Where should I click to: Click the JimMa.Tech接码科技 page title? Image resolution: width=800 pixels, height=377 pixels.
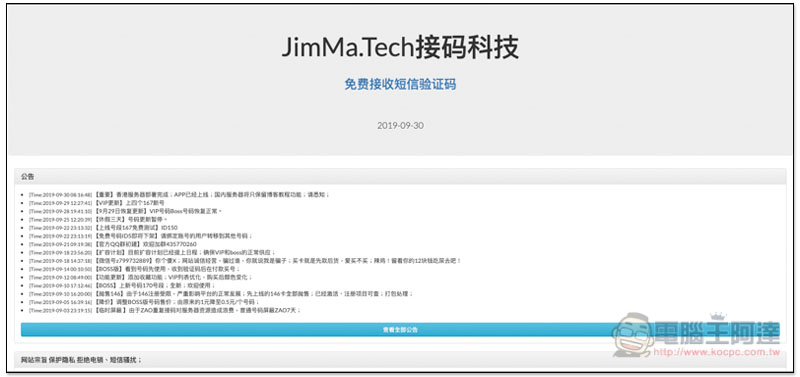point(400,47)
